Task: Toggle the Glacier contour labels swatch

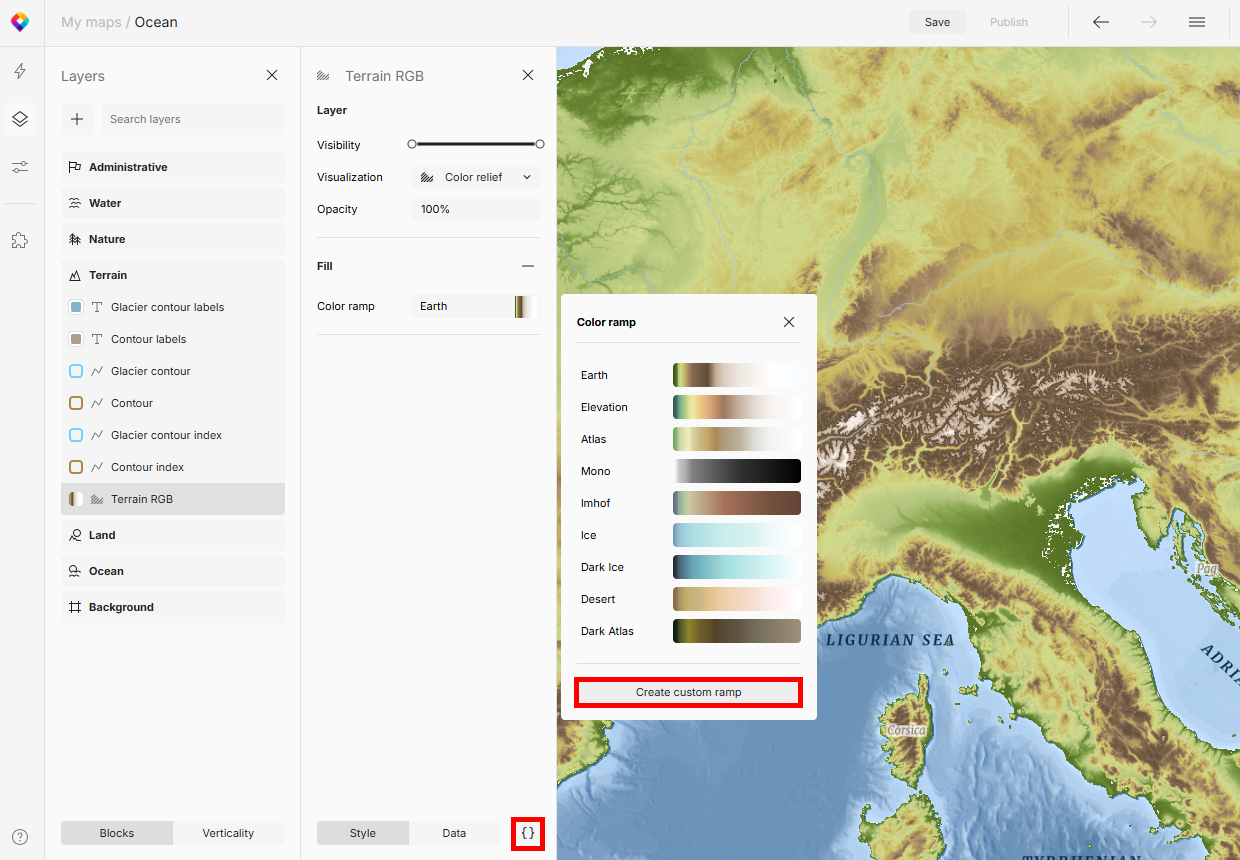Action: pyautogui.click(x=76, y=307)
